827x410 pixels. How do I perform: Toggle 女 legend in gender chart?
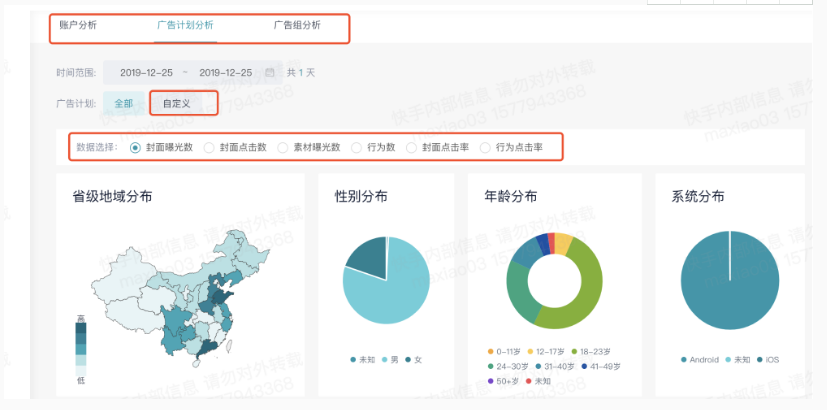point(414,360)
